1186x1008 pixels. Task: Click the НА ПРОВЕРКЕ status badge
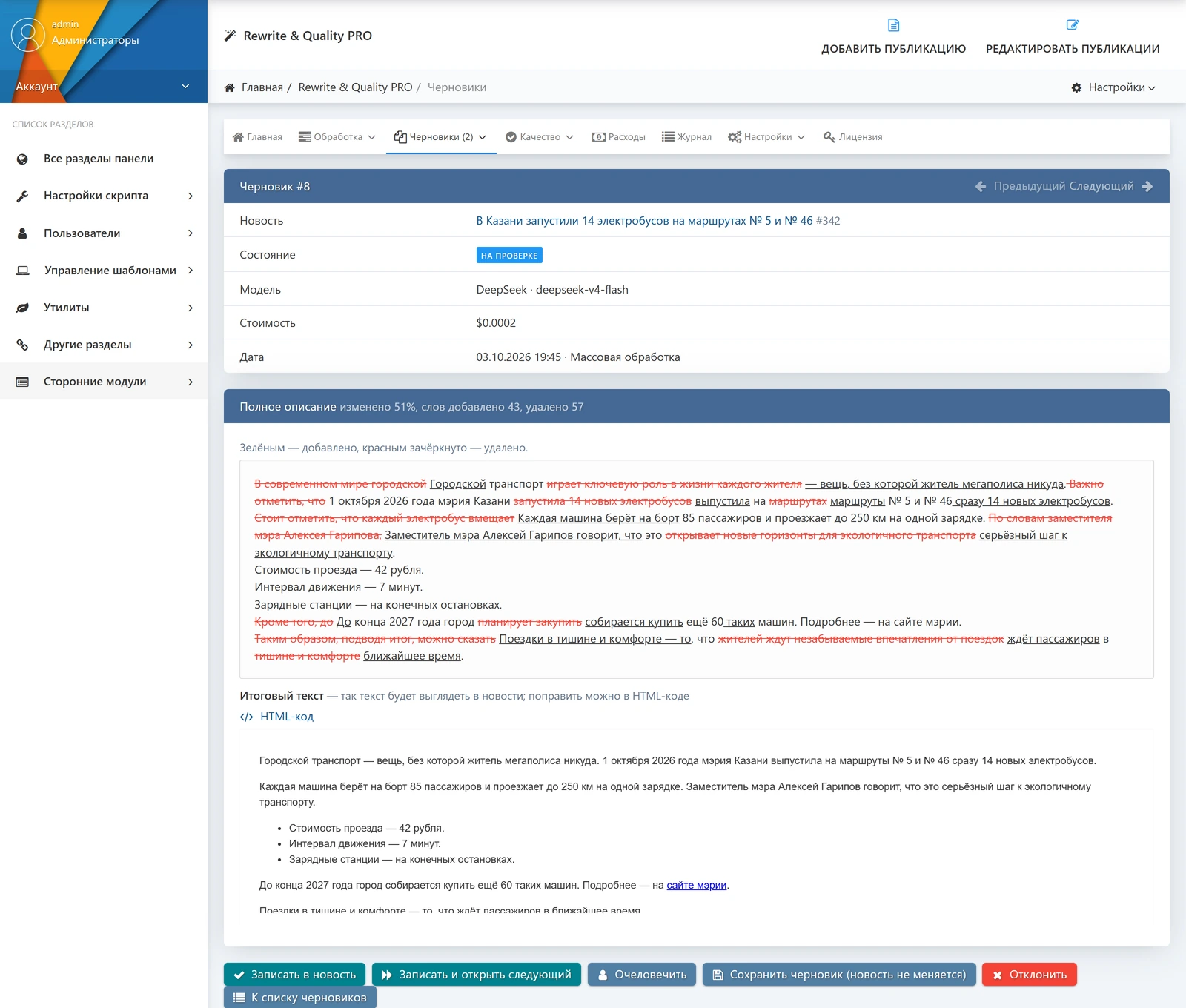pos(509,256)
